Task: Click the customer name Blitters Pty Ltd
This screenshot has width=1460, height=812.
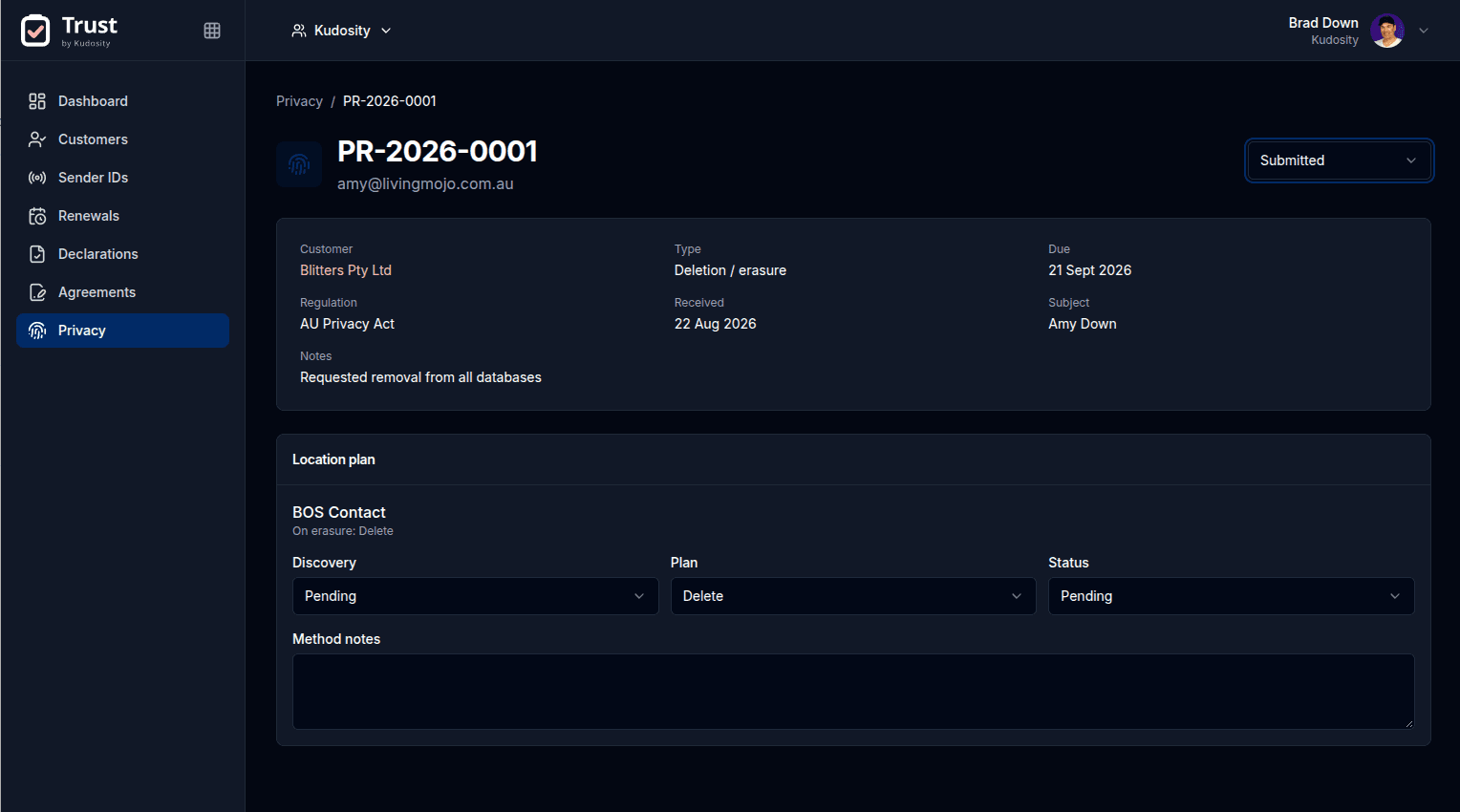Action: pos(346,270)
